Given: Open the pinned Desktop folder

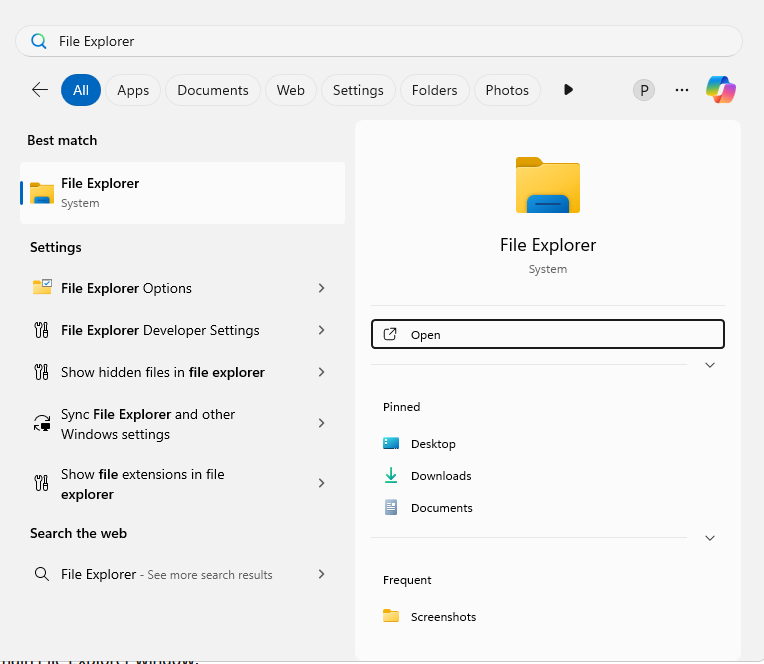Looking at the screenshot, I should 432,444.
